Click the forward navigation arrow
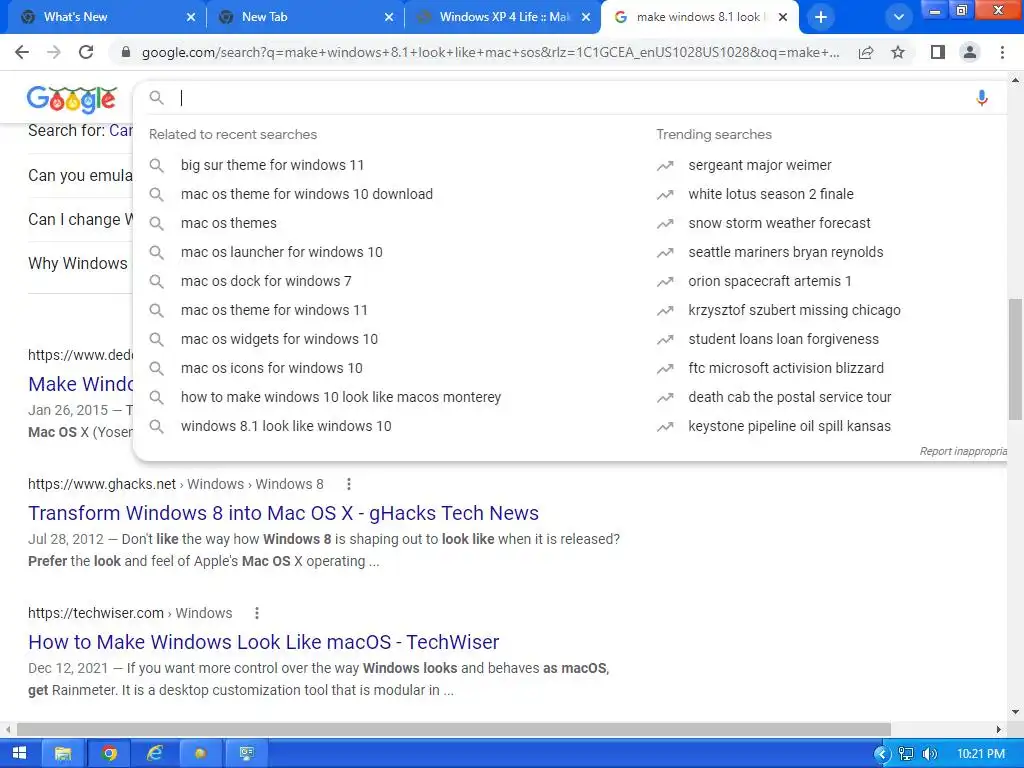Viewport: 1024px width, 768px height. click(54, 52)
